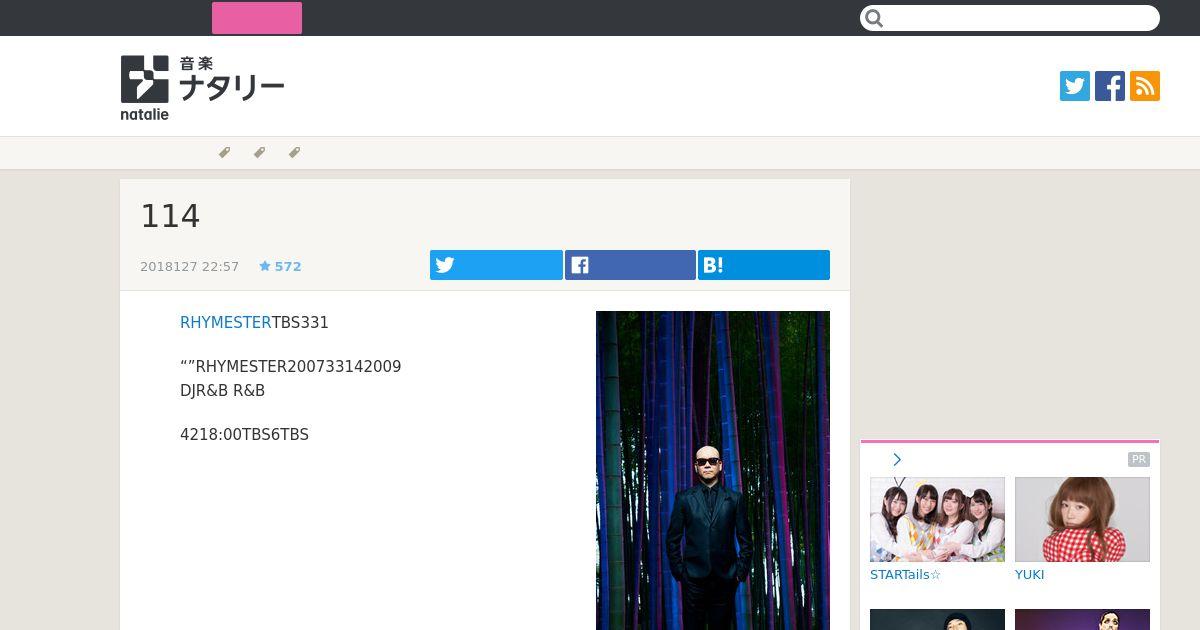Viewport: 1200px width, 630px height.
Task: Share article via Twitter button
Action: click(x=496, y=265)
